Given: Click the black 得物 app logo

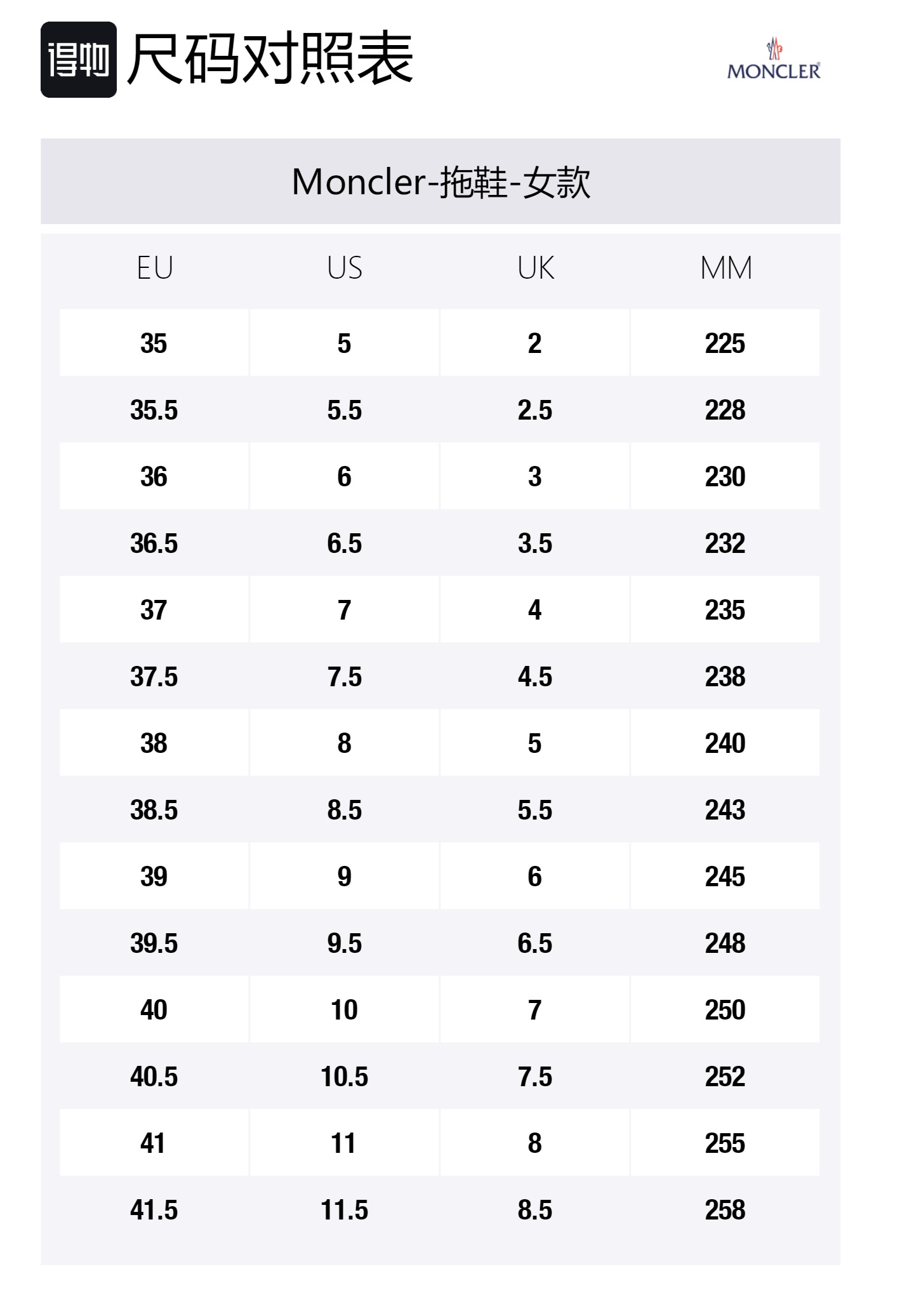Looking at the screenshot, I should [78, 60].
